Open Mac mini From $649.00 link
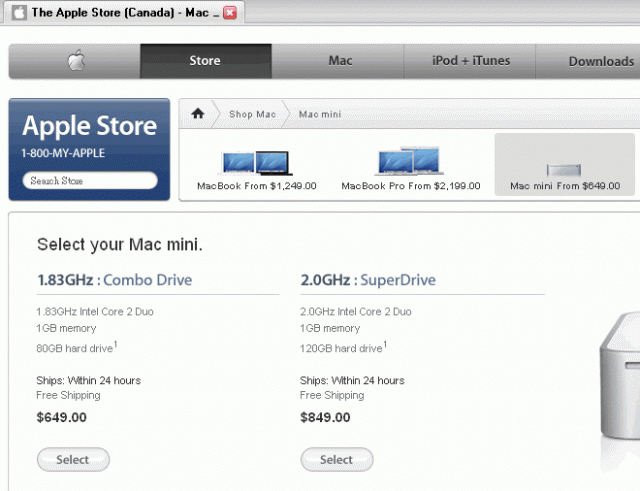Screen dimensions: 640x491 pos(565,186)
